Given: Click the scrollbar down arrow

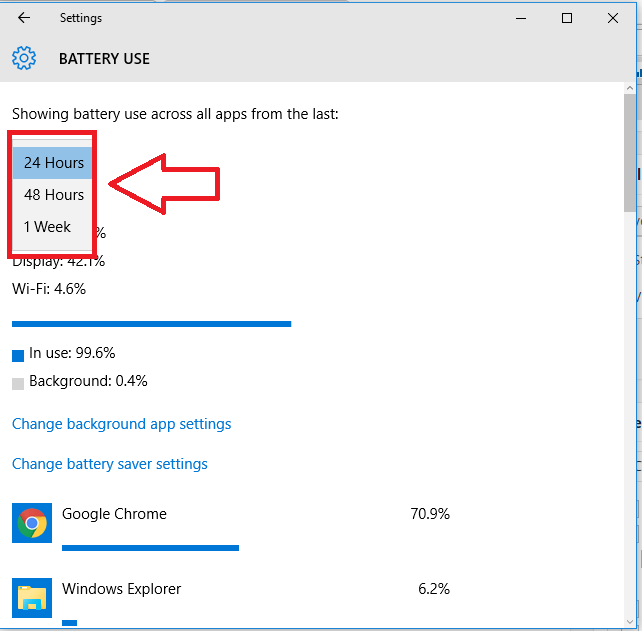Looking at the screenshot, I should [630, 622].
